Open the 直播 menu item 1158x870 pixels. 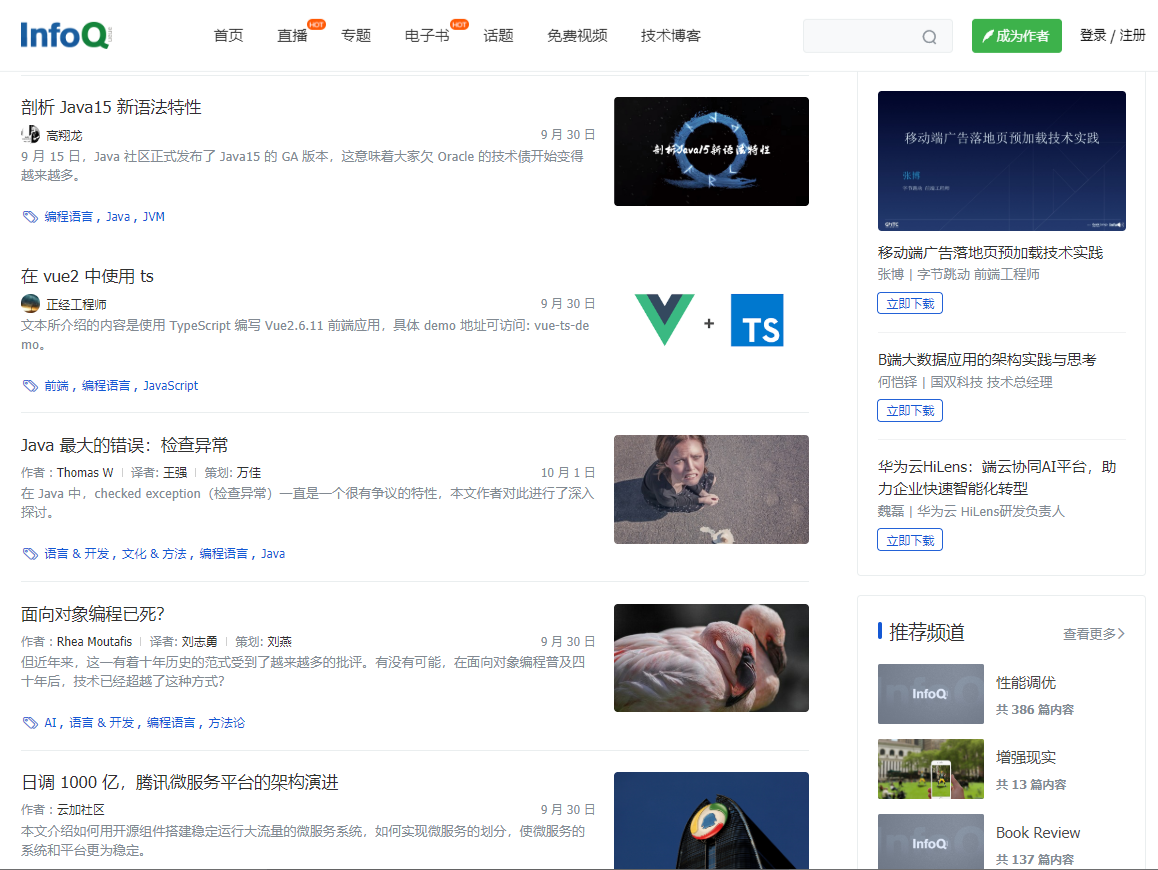tap(292, 35)
